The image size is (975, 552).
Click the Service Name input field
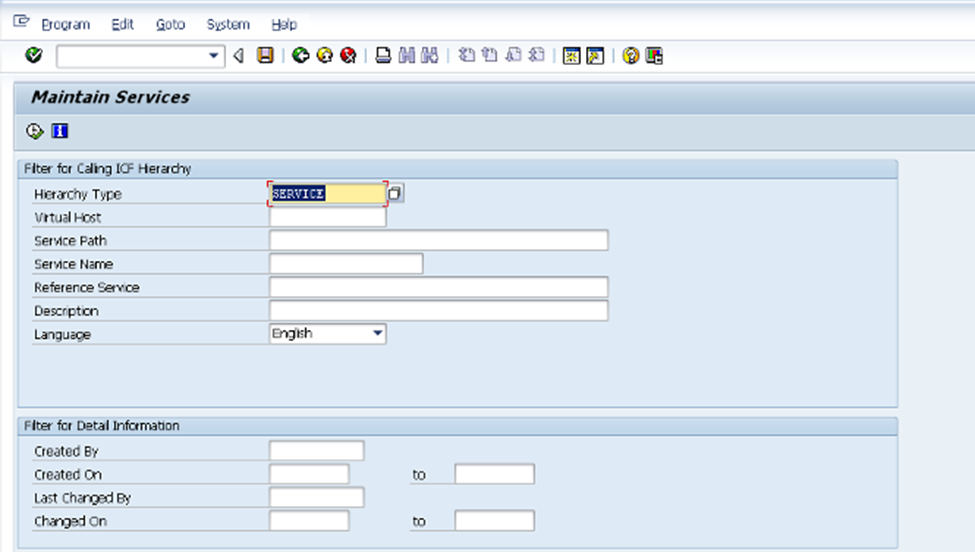(x=346, y=264)
